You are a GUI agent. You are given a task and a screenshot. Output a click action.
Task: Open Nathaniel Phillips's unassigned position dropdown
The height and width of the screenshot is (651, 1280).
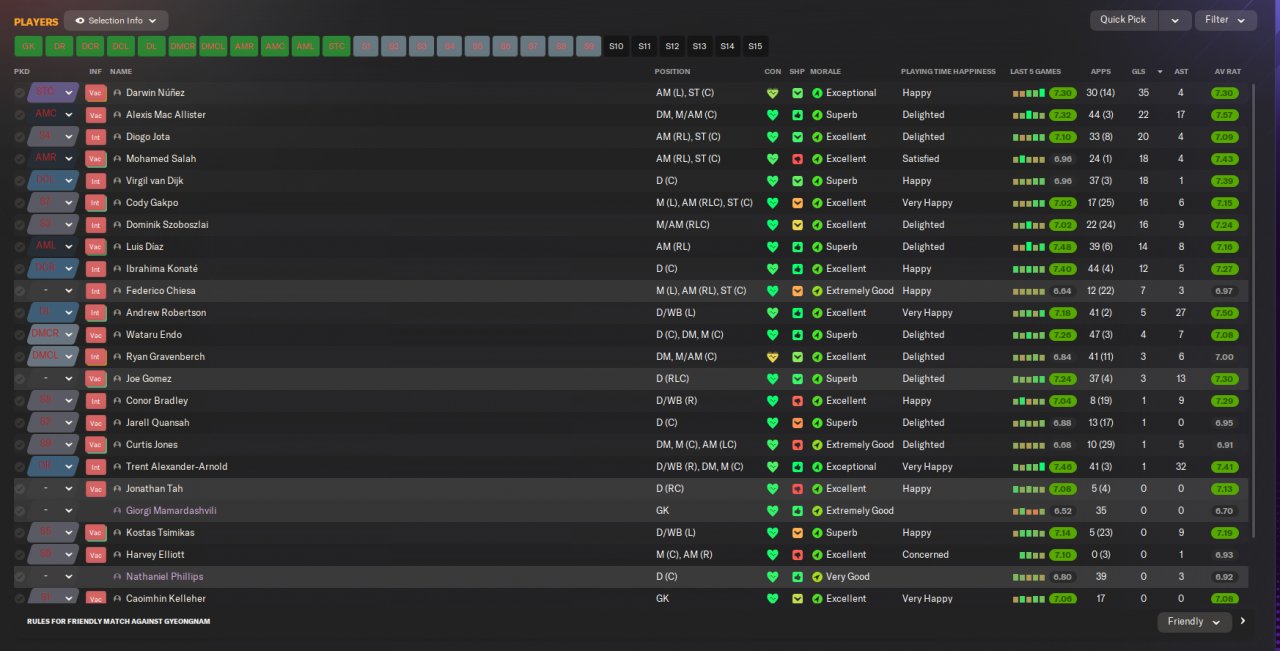[53, 577]
